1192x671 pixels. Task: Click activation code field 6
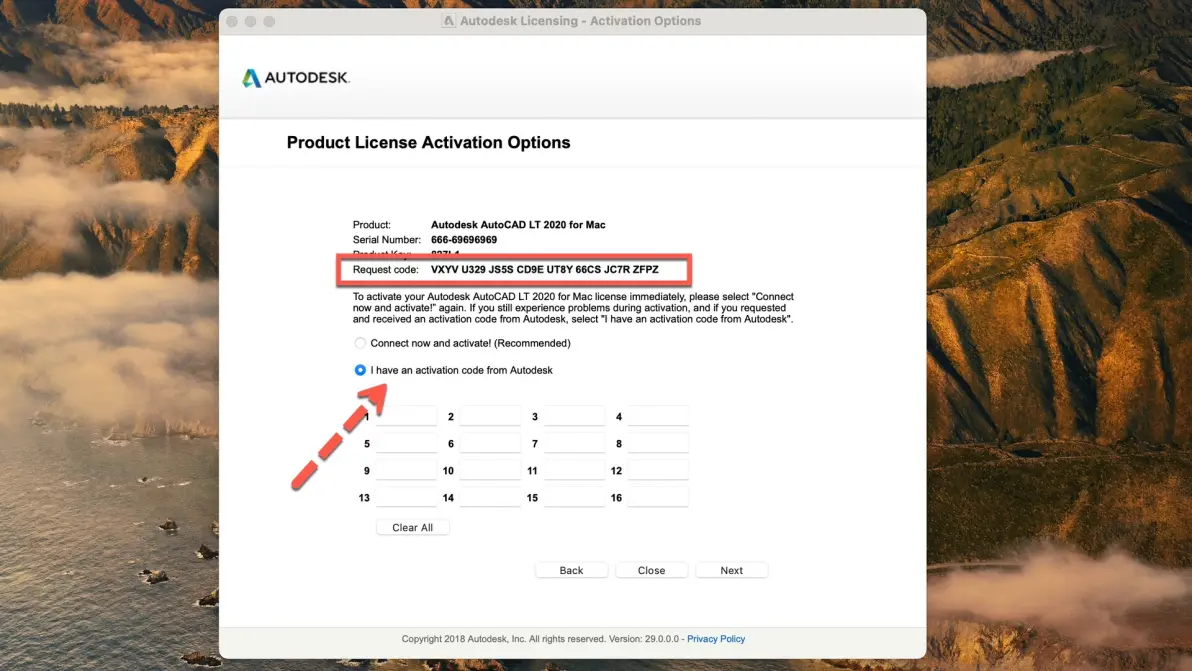click(x=490, y=444)
